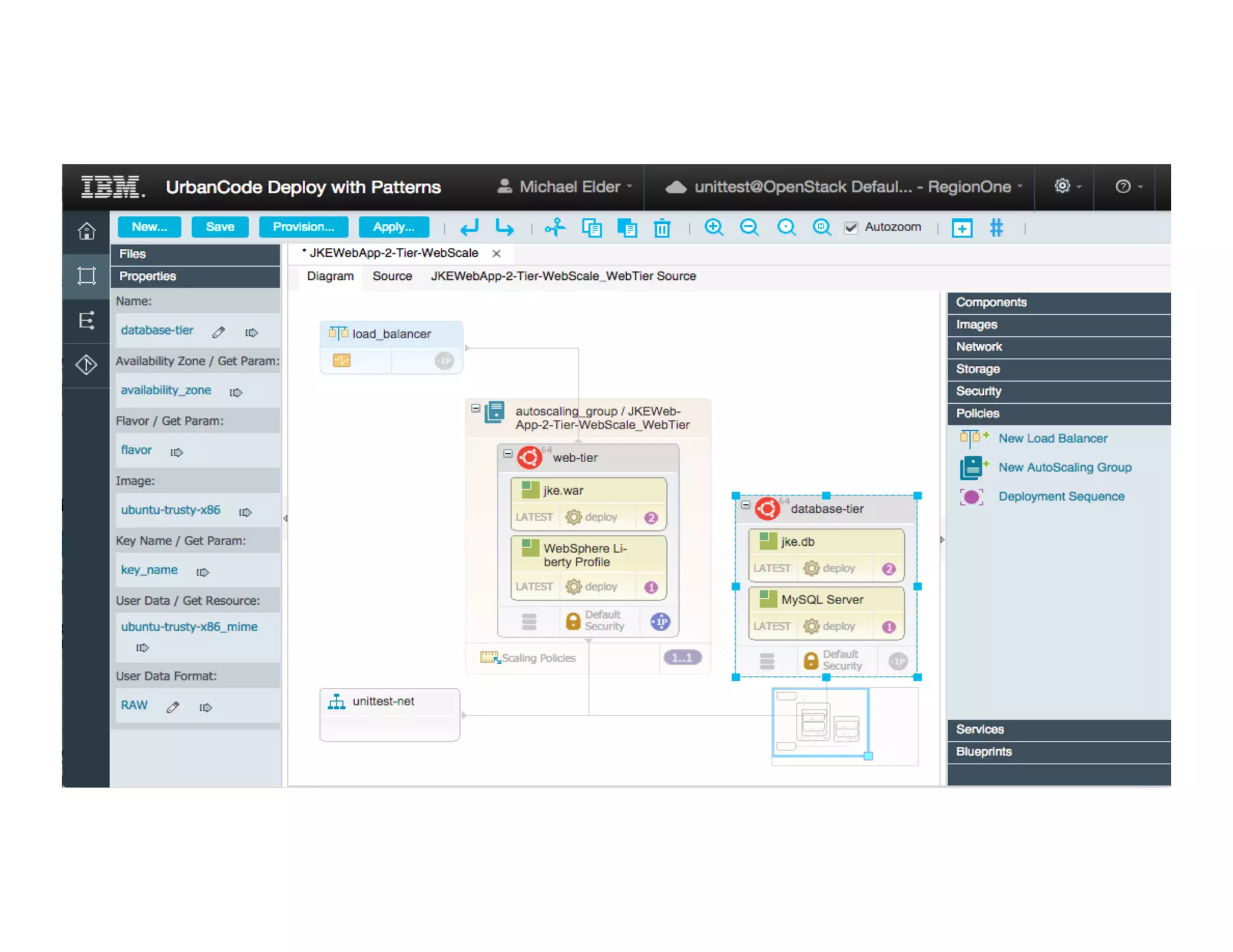This screenshot has height=952, width=1233.
Task: Expand the Services palette section
Action: tap(1058, 729)
